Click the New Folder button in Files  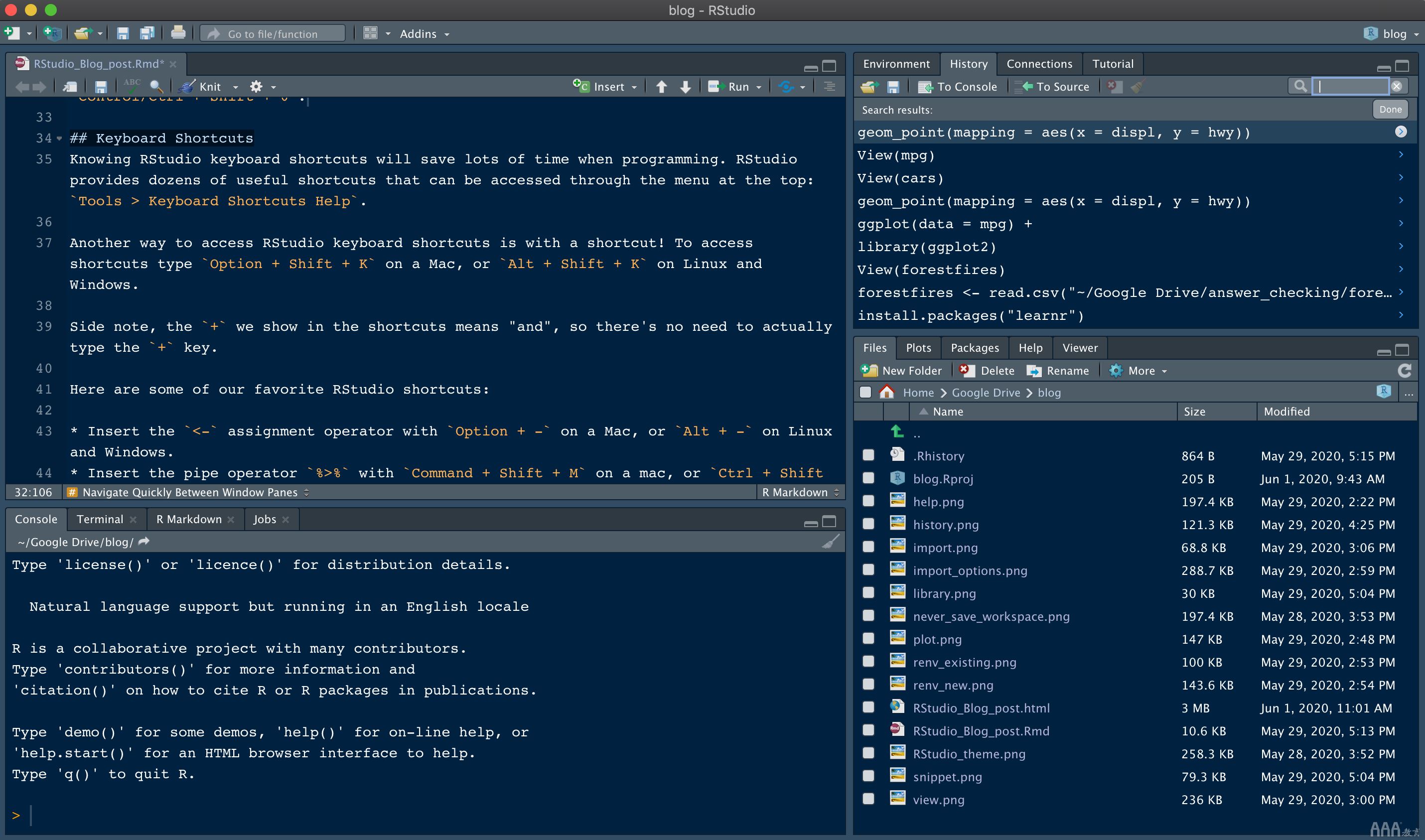click(900, 371)
